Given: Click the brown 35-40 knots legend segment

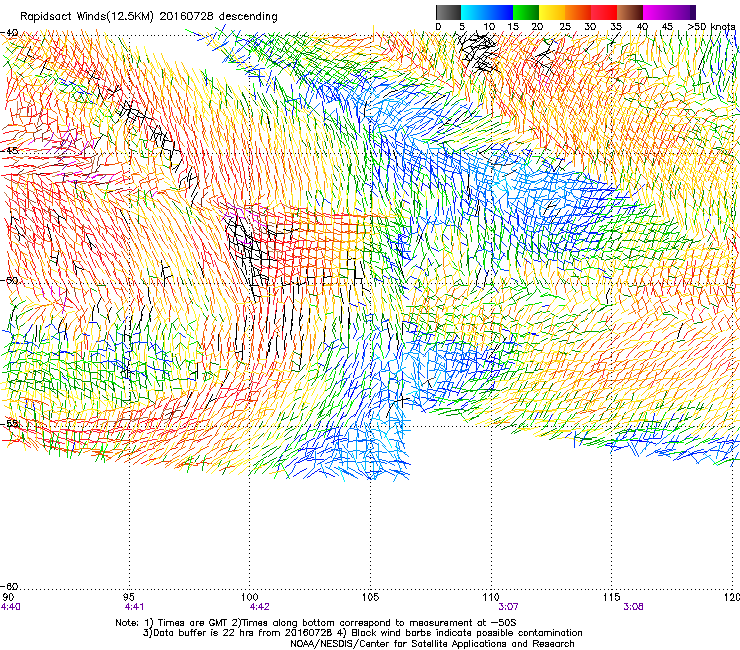Looking at the screenshot, I should tap(630, 12).
